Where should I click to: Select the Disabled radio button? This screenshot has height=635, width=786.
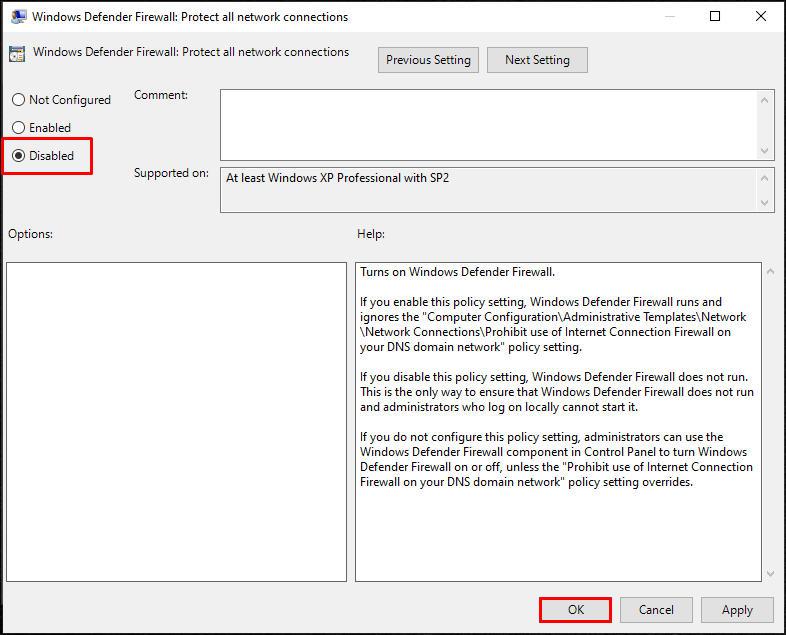(19, 156)
